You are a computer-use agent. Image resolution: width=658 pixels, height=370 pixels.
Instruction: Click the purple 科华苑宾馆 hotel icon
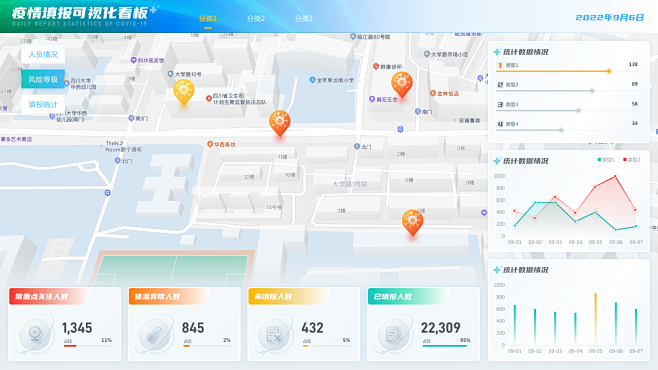pos(133,60)
